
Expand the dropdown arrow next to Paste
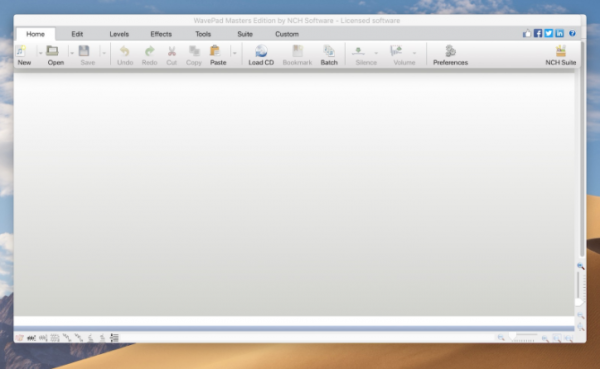click(x=235, y=53)
